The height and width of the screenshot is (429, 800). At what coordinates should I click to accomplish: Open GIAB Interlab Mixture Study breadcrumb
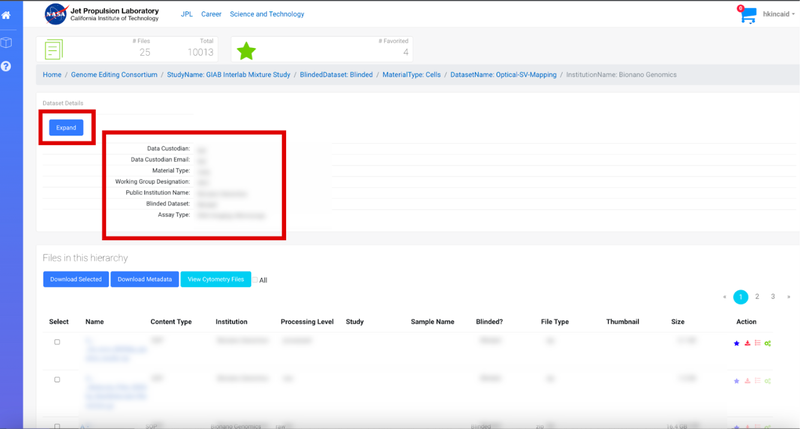(229, 74)
